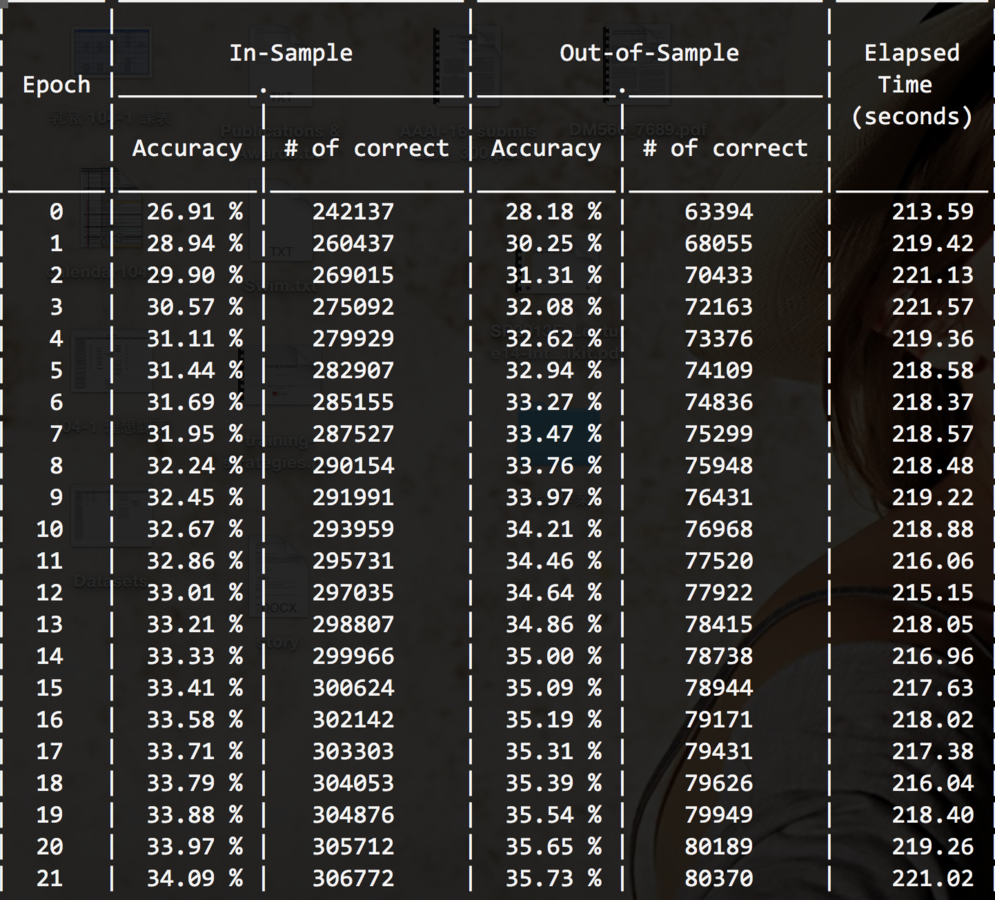The image size is (995, 900).
Task: Click in-sample accuracy 29.90 %
Action: pyautogui.click(x=195, y=275)
